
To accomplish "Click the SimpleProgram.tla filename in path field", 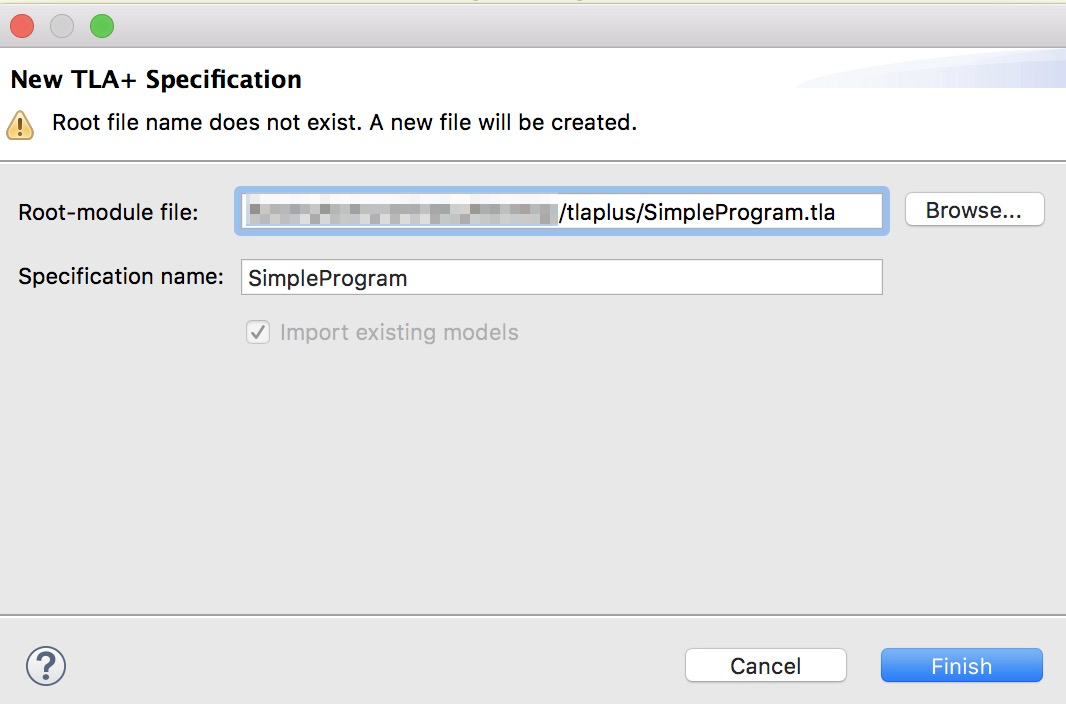I will [739, 212].
